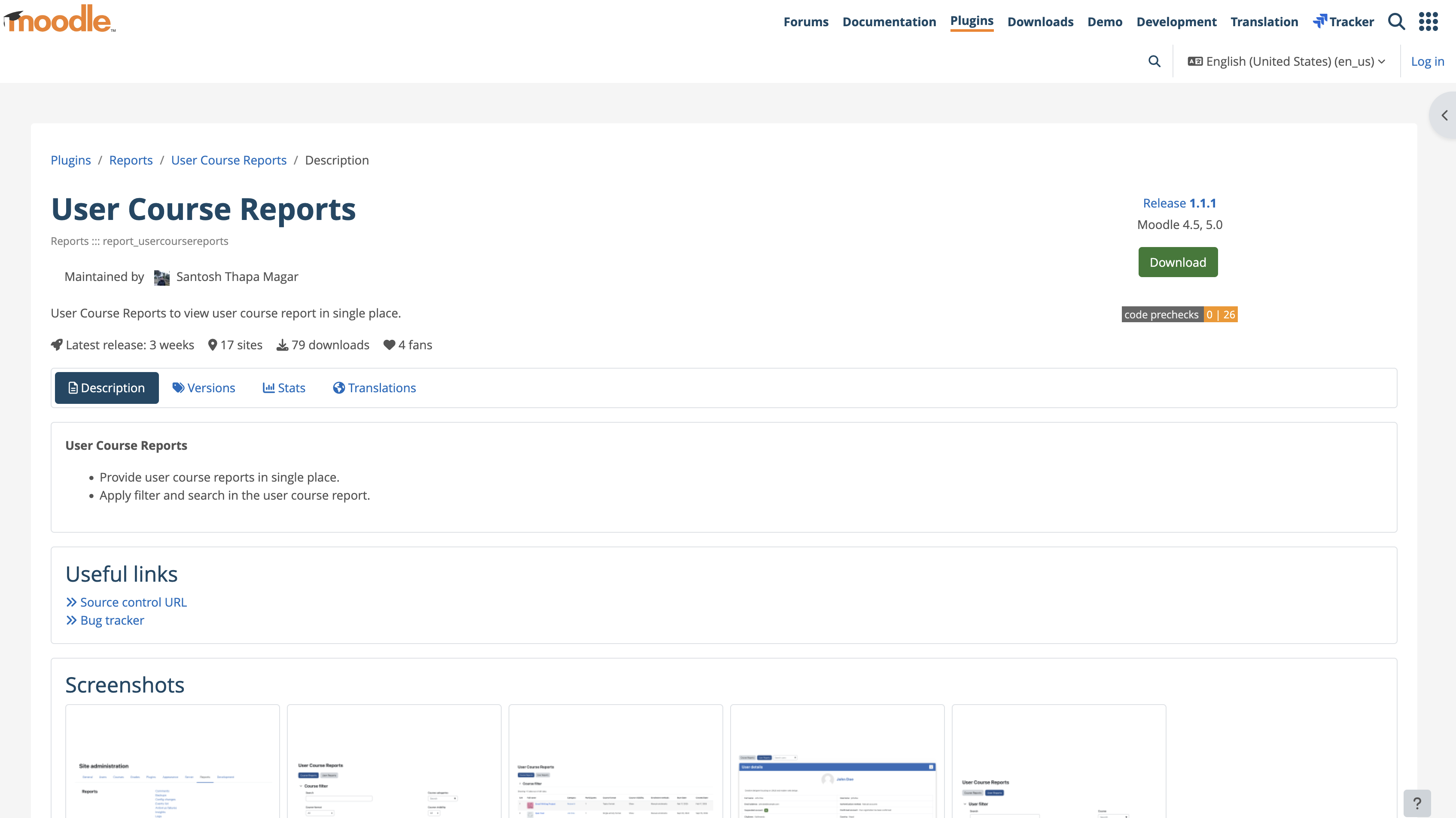Open the nine-dot apps grid menu
The image size is (1456, 818).
pos(1428,21)
